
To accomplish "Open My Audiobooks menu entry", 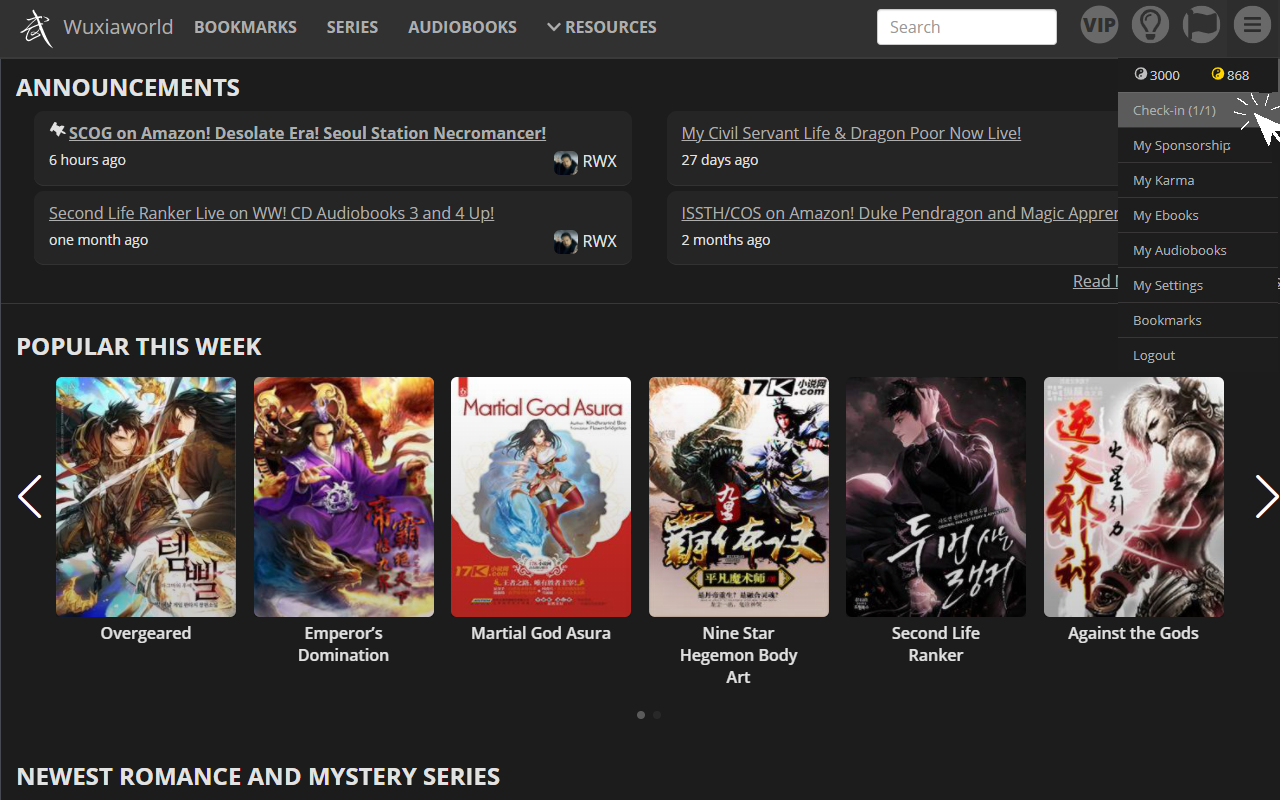I will click(1198, 250).
